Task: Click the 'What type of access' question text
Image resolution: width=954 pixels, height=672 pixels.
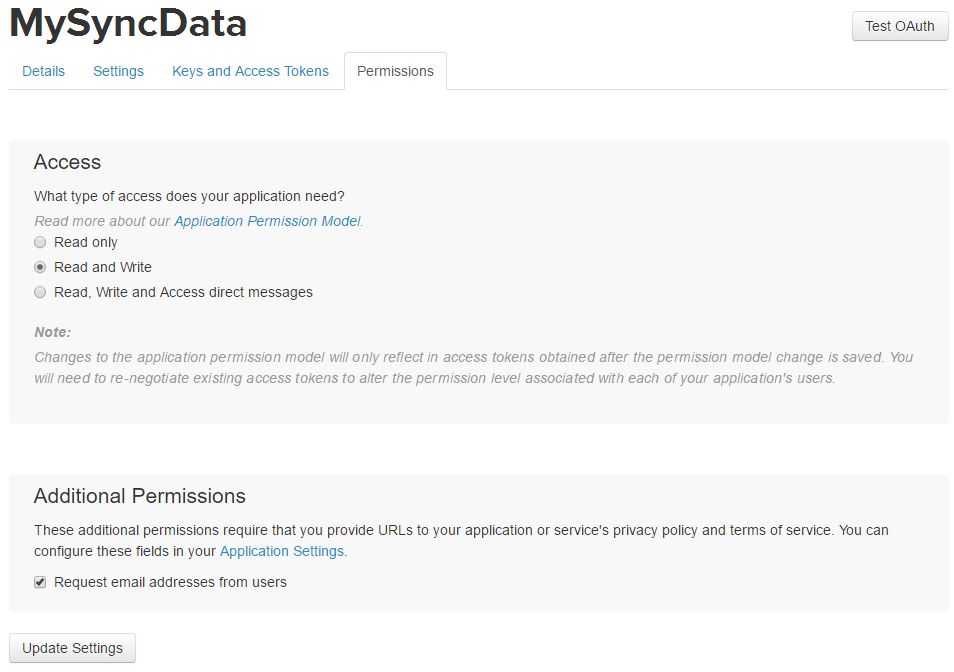Action: click(189, 196)
